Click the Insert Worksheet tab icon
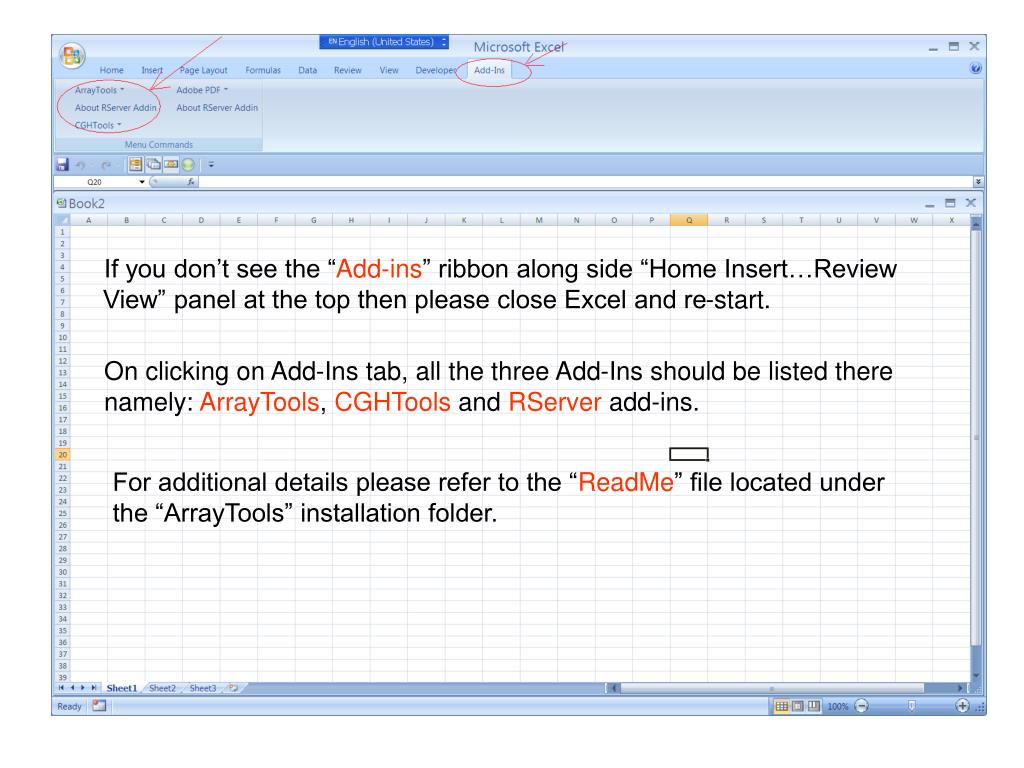This screenshot has width=1024, height=768. [x=232, y=688]
